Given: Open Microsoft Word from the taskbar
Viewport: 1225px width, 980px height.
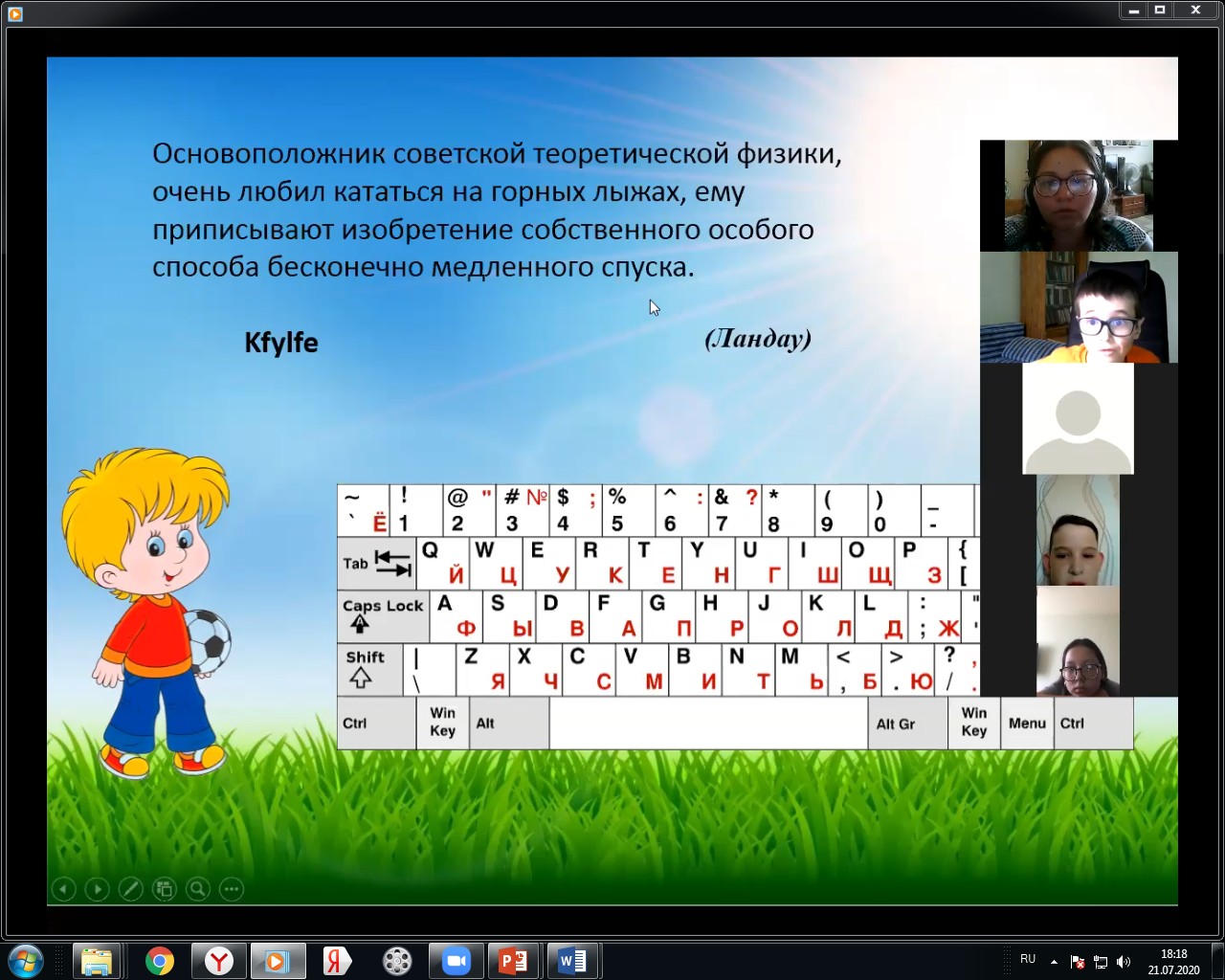Looking at the screenshot, I should pos(572,961).
